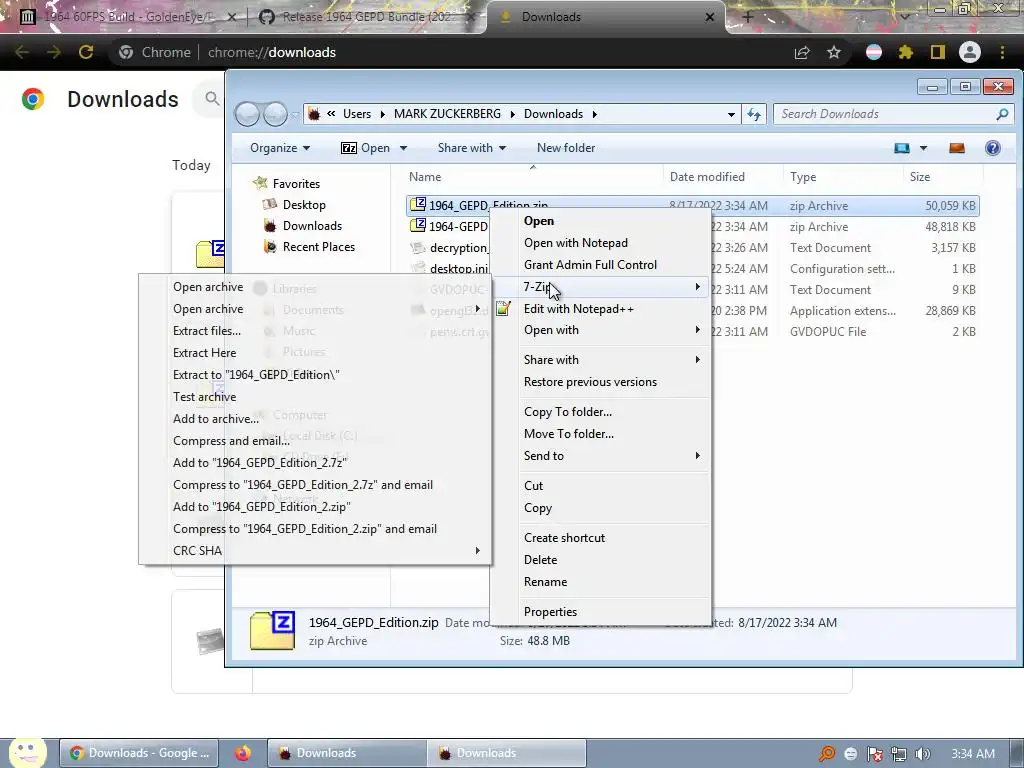Go back in Explorer with the back arrow
The width and height of the screenshot is (1024, 768).
[248, 114]
